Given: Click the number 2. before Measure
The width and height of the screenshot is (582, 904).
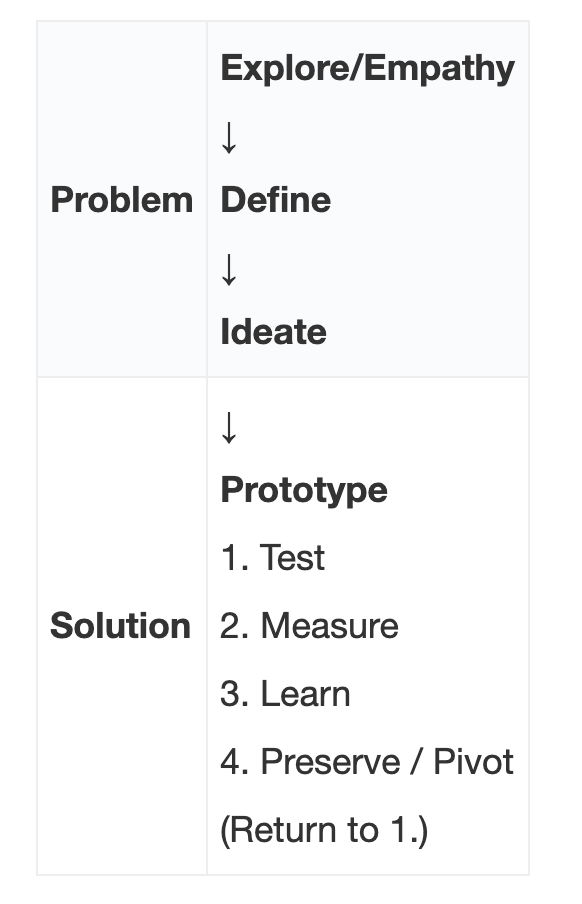Looking at the screenshot, I should (235, 626).
